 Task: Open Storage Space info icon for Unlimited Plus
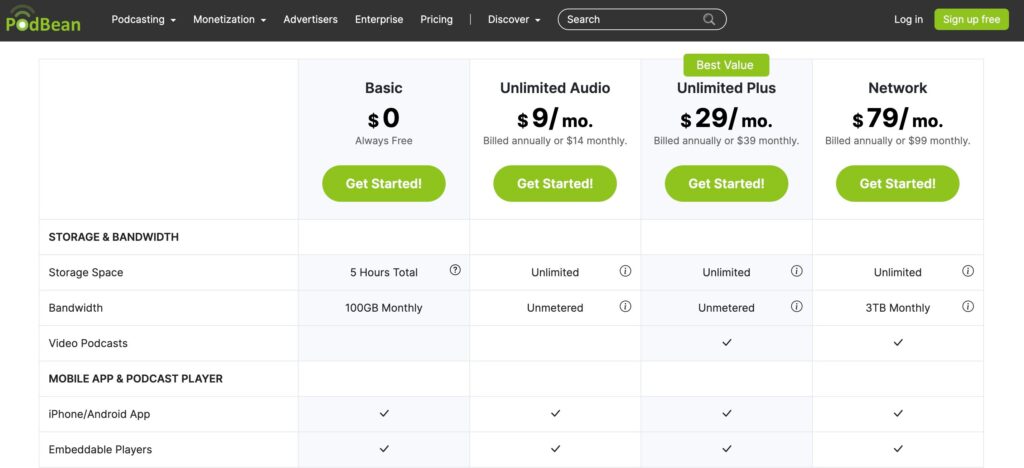(796, 271)
